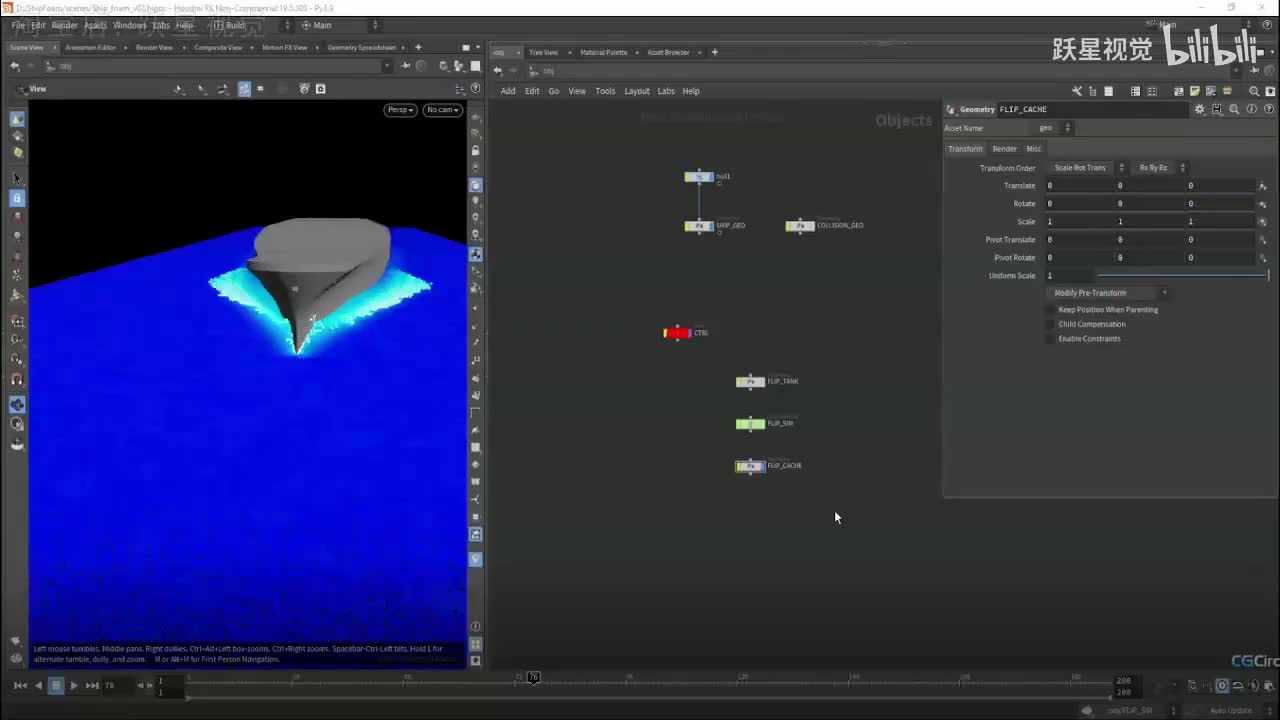Screen dimensions: 1280x720
Task: Switch to the Animation Editor tab
Action: pyautogui.click(x=91, y=47)
